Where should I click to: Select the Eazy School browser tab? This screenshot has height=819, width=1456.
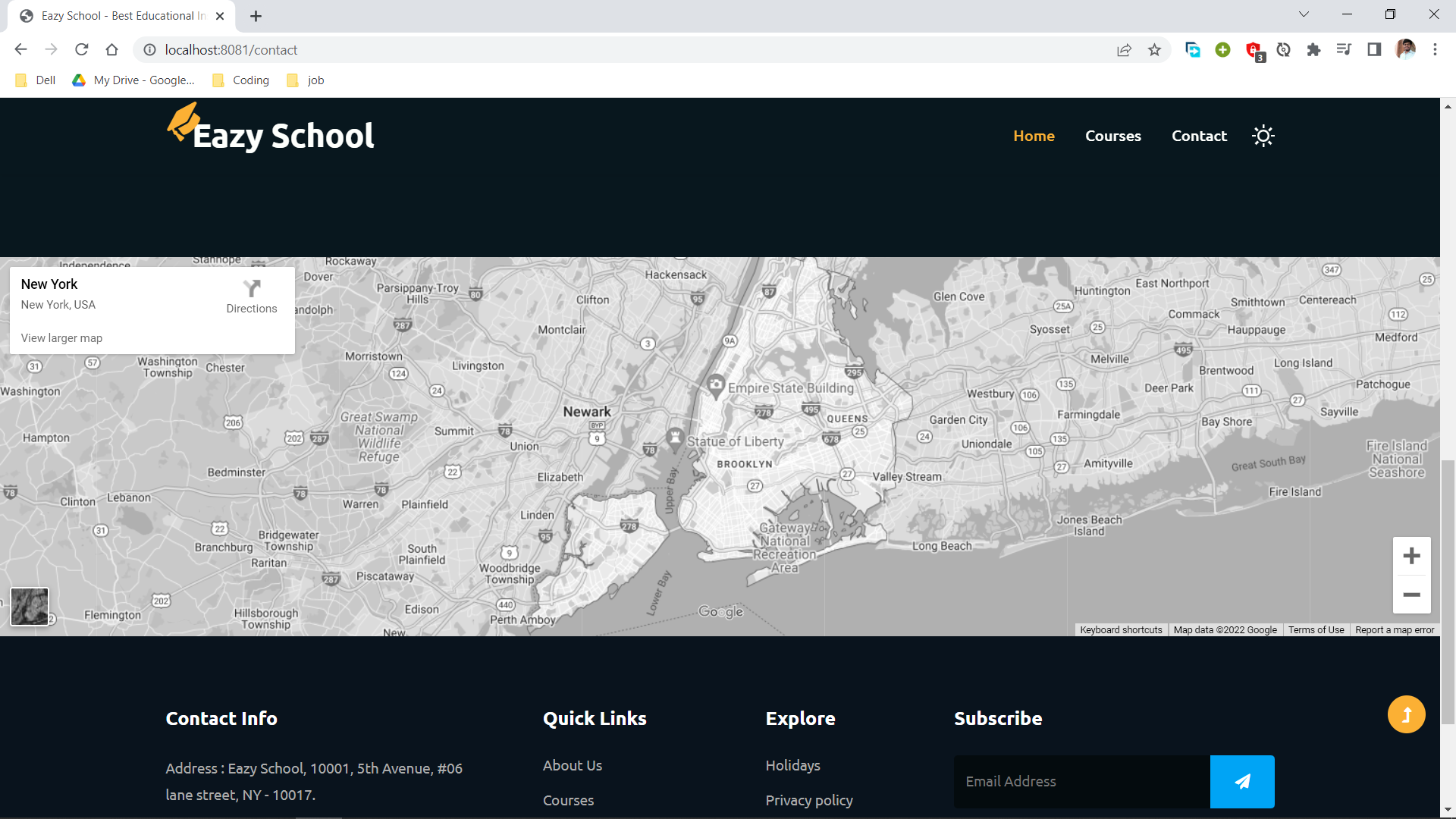pos(114,15)
